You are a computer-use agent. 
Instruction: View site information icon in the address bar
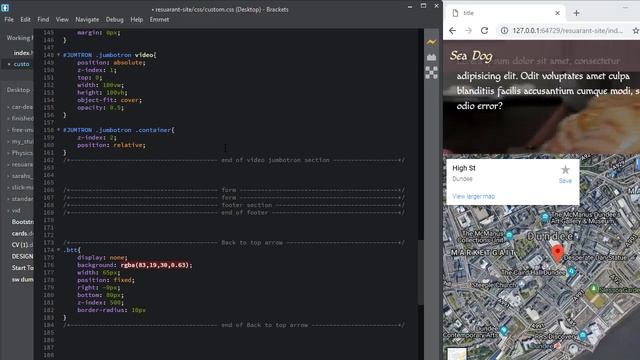pyautogui.click(x=504, y=31)
